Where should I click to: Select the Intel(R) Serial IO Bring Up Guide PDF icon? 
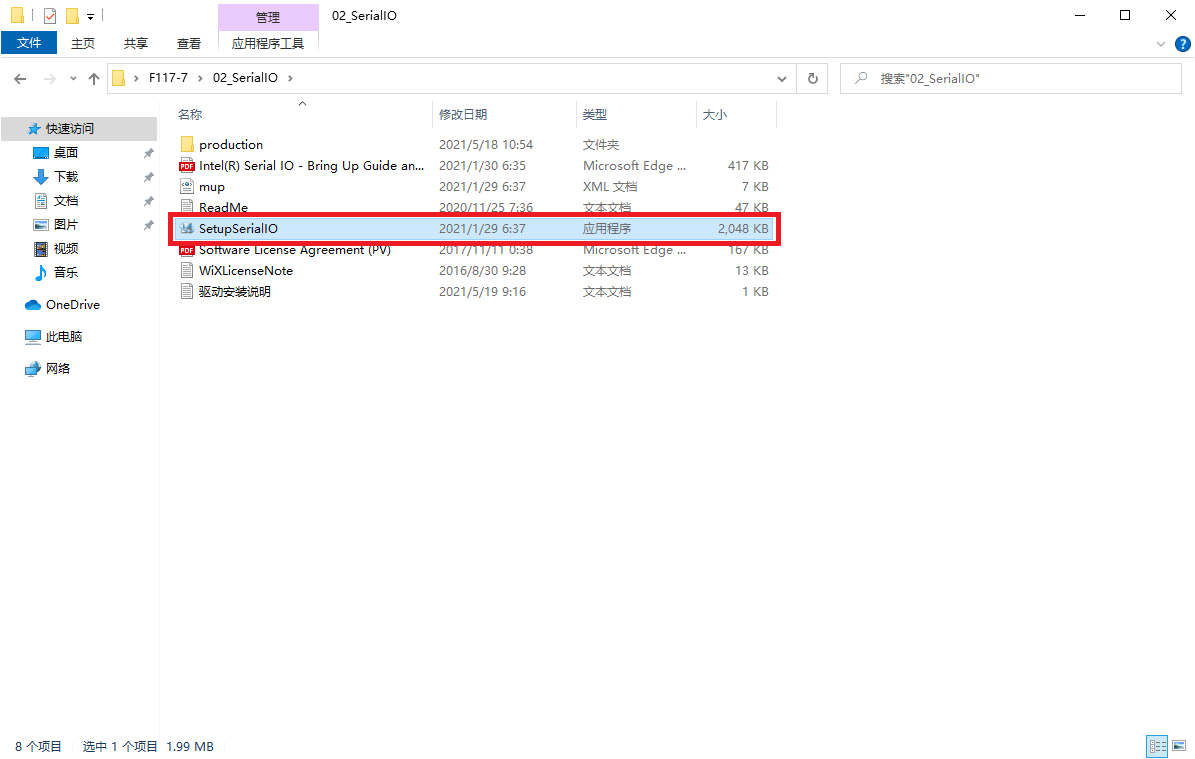coord(187,165)
